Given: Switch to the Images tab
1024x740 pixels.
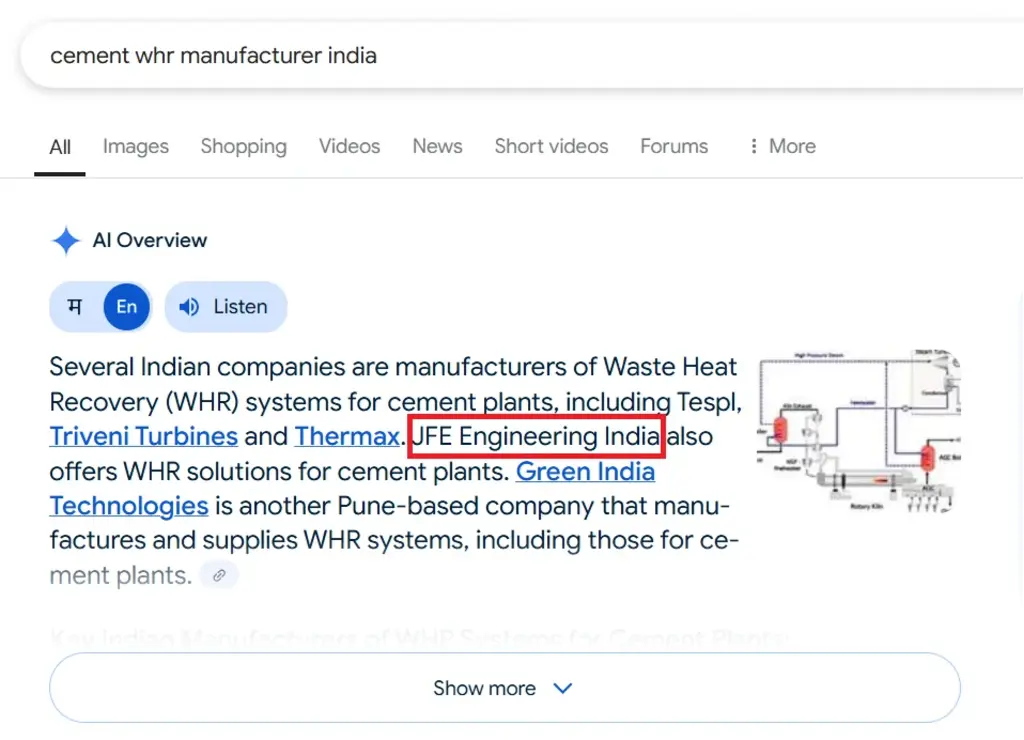Looking at the screenshot, I should (x=135, y=146).
